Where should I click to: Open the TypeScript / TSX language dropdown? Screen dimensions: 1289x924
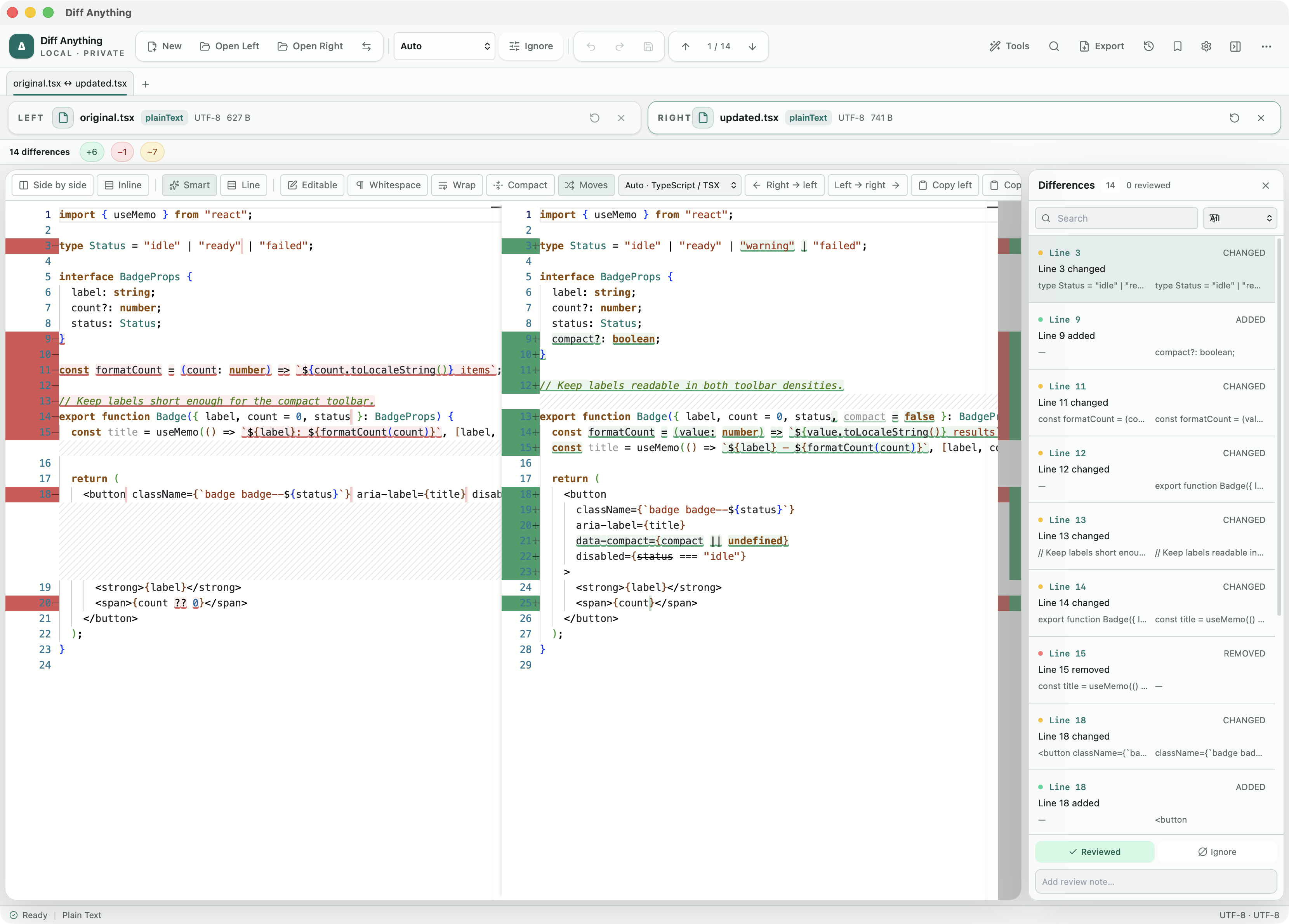680,185
